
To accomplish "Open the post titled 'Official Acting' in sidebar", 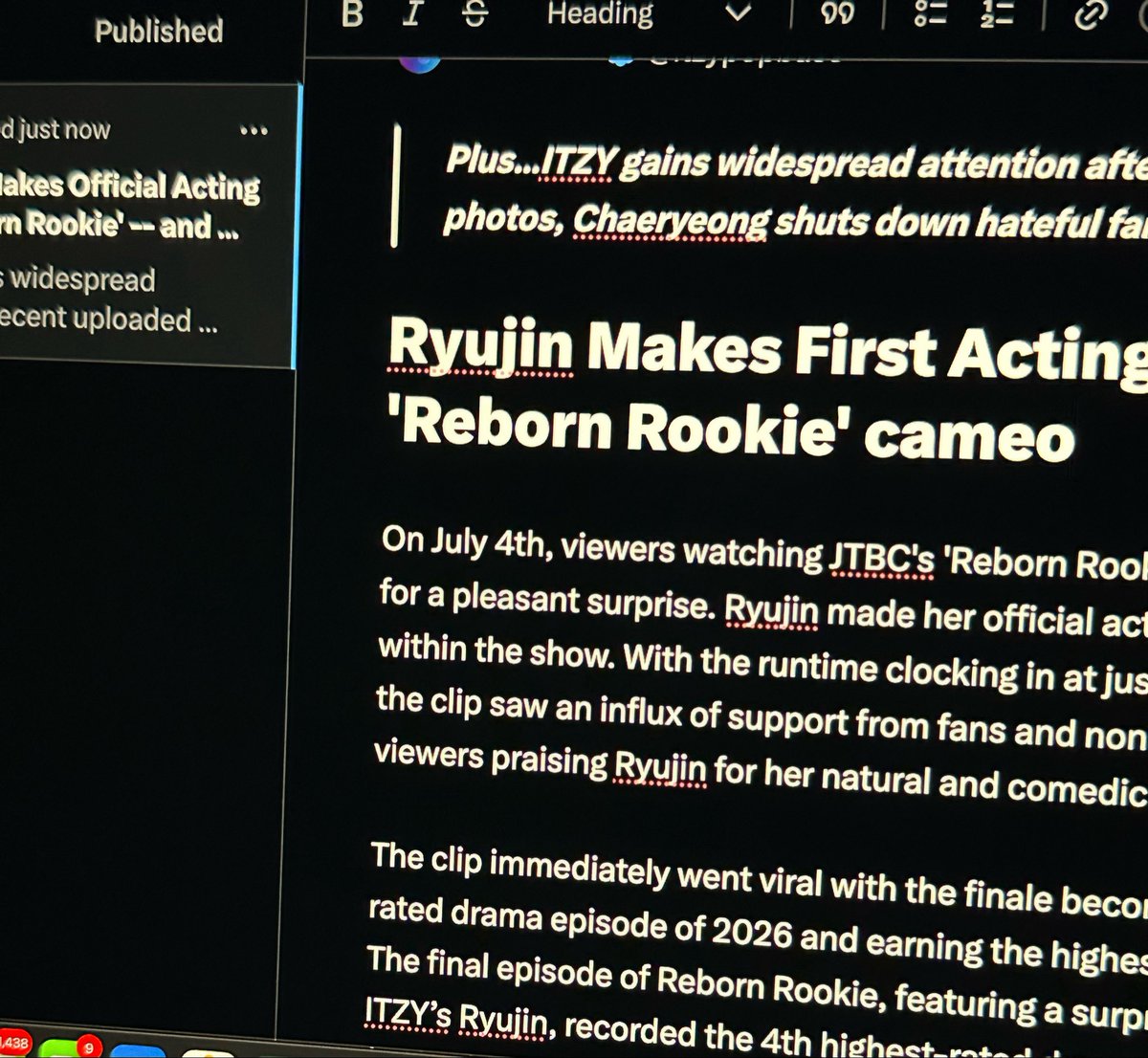I will [x=130, y=205].
